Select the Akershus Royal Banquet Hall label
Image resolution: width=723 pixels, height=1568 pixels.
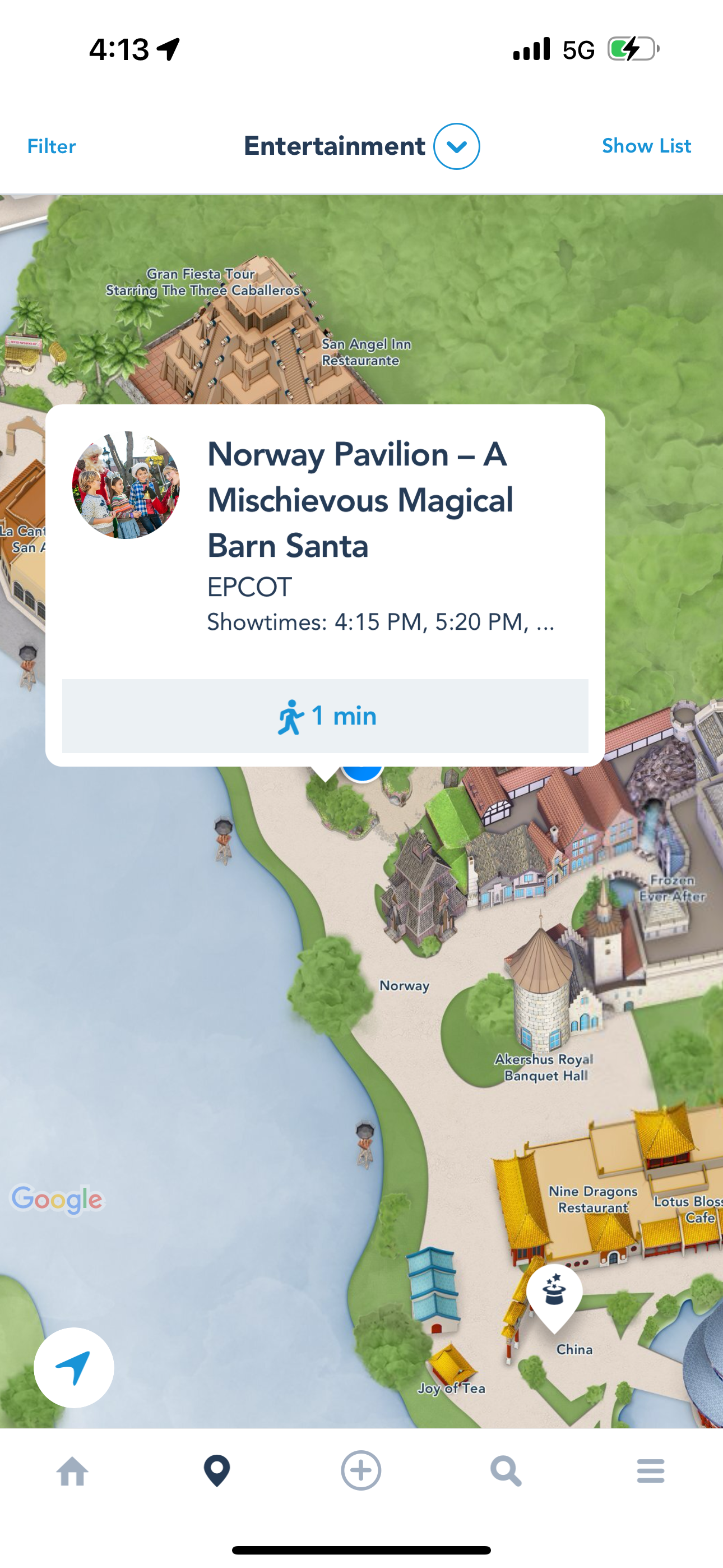pos(544,1068)
